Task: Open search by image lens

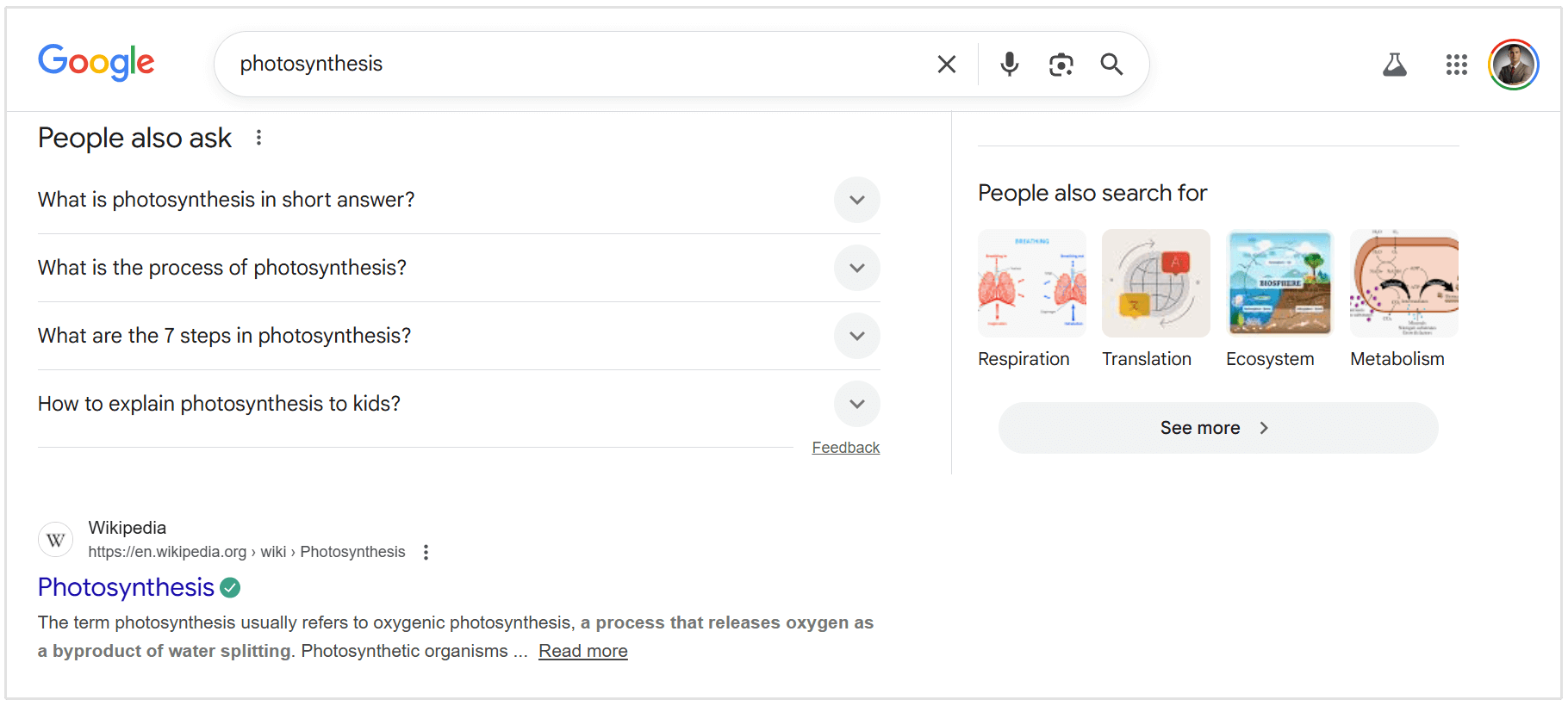Action: (x=1061, y=65)
